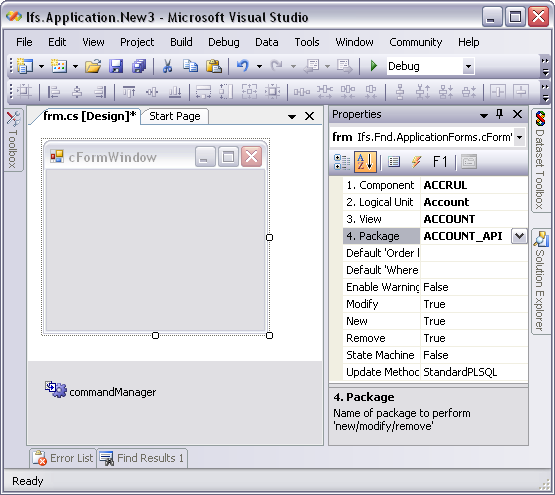The image size is (555, 495).
Task: Expand the New Project dropdown arrow
Action: 41,66
